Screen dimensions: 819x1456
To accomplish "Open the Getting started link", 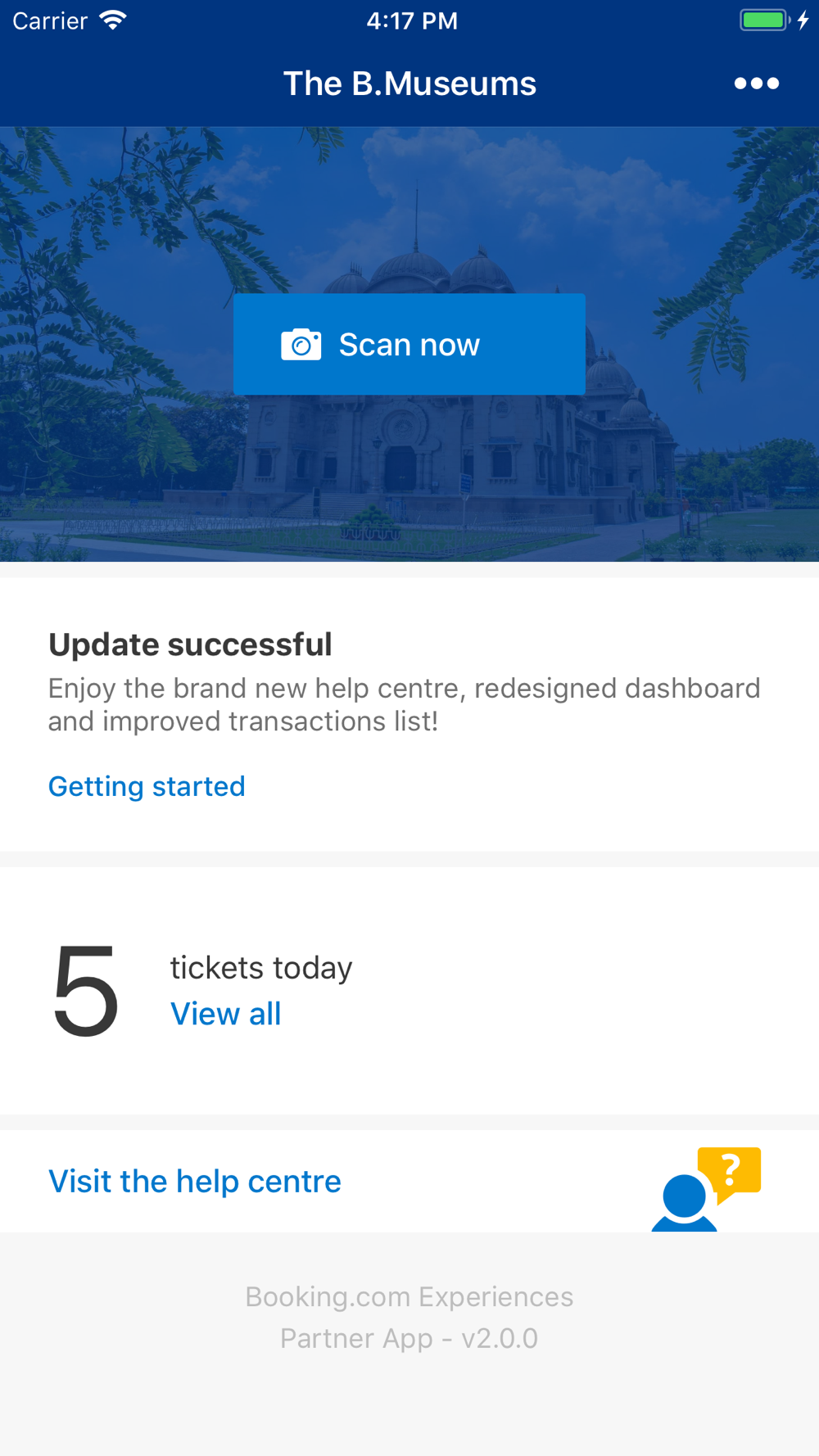I will 147,786.
